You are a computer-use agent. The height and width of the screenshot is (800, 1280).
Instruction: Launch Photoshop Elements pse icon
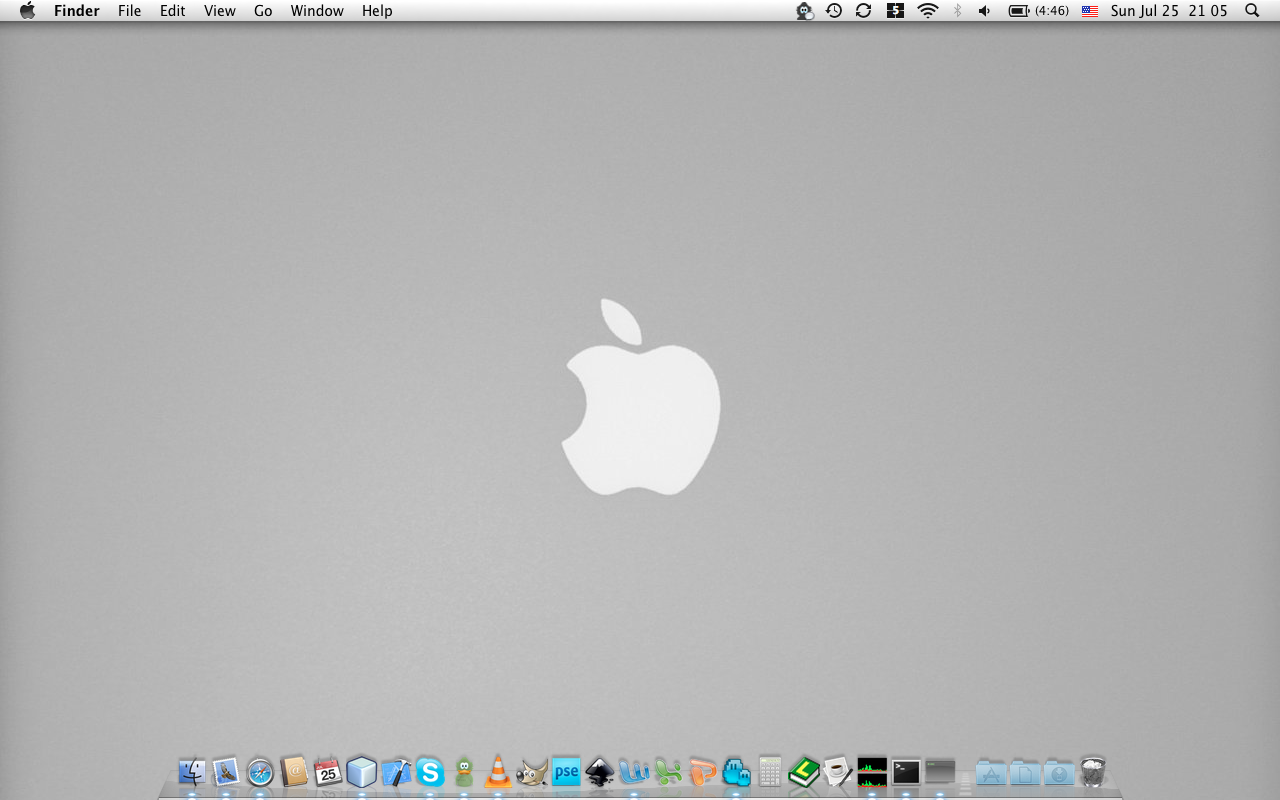click(566, 772)
